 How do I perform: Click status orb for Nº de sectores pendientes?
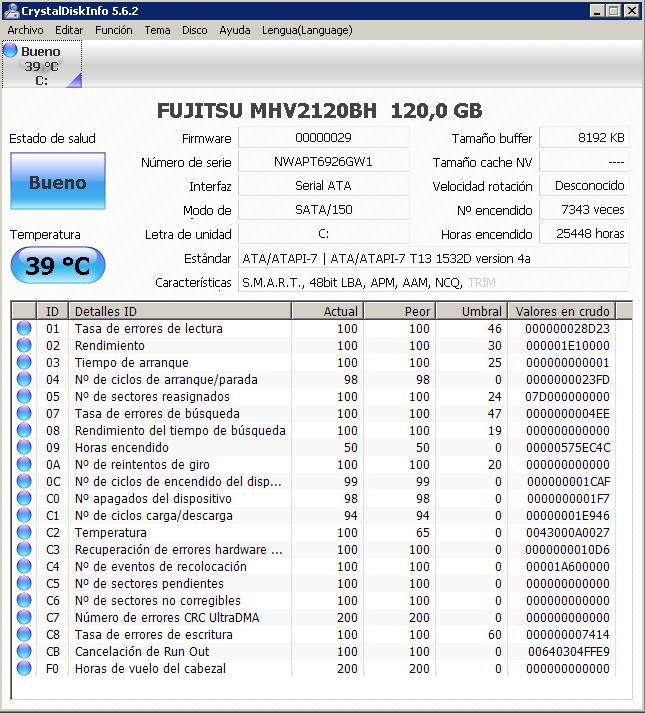(x=24, y=583)
